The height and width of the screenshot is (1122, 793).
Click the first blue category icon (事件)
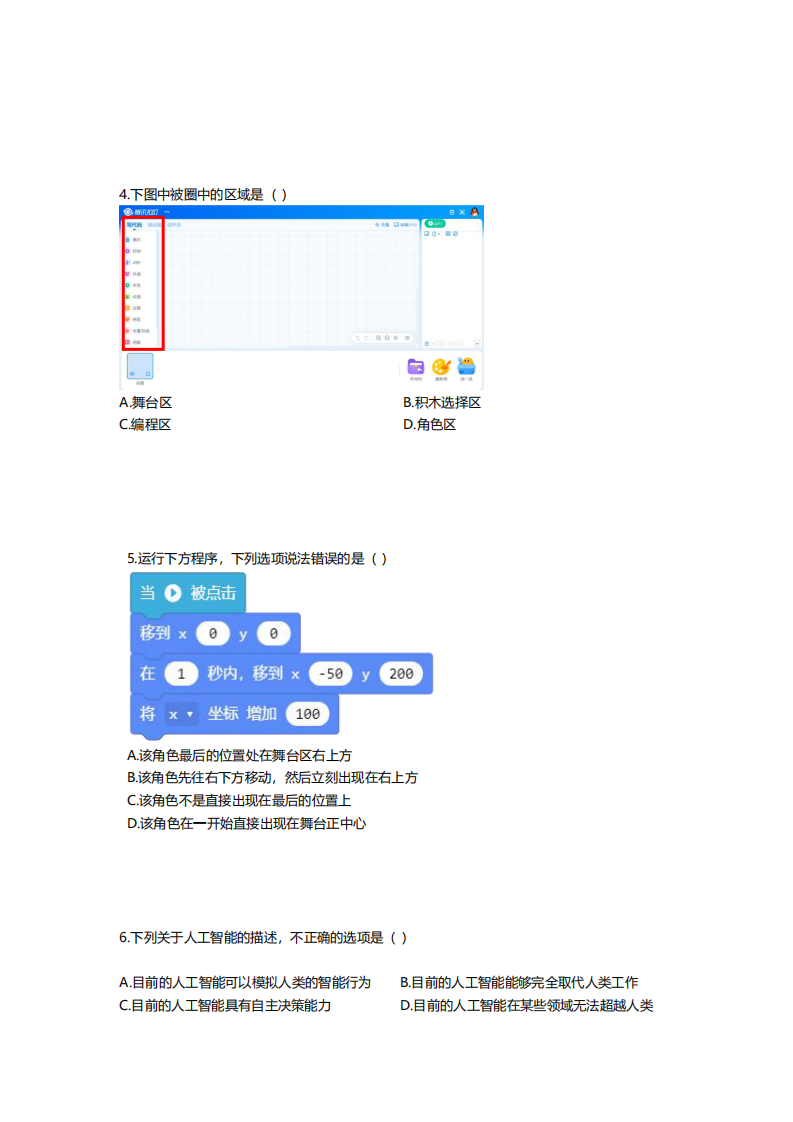127,240
